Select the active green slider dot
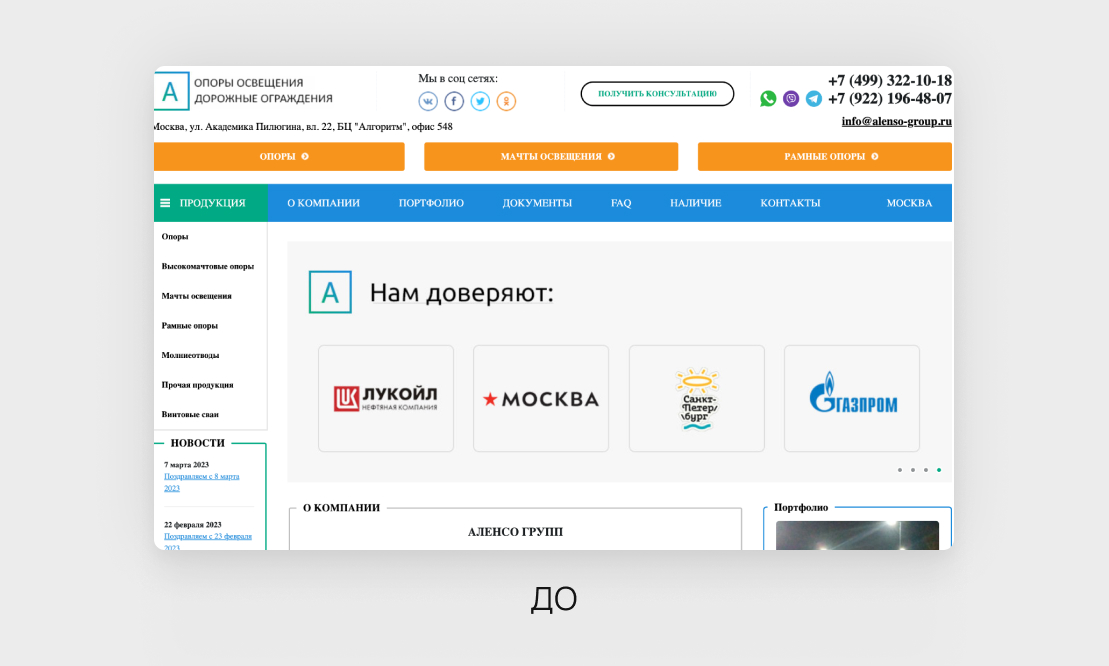1109x666 pixels. 939,470
